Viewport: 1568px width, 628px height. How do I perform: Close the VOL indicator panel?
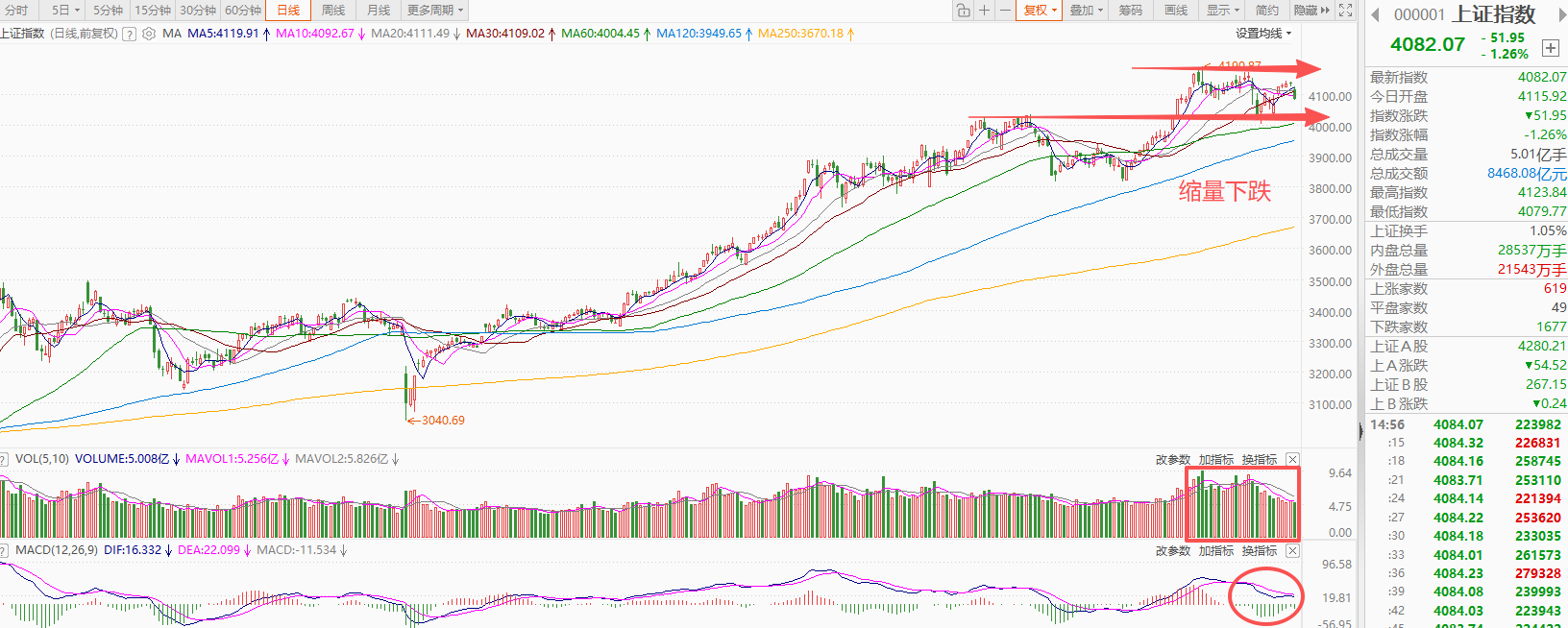click(1292, 460)
